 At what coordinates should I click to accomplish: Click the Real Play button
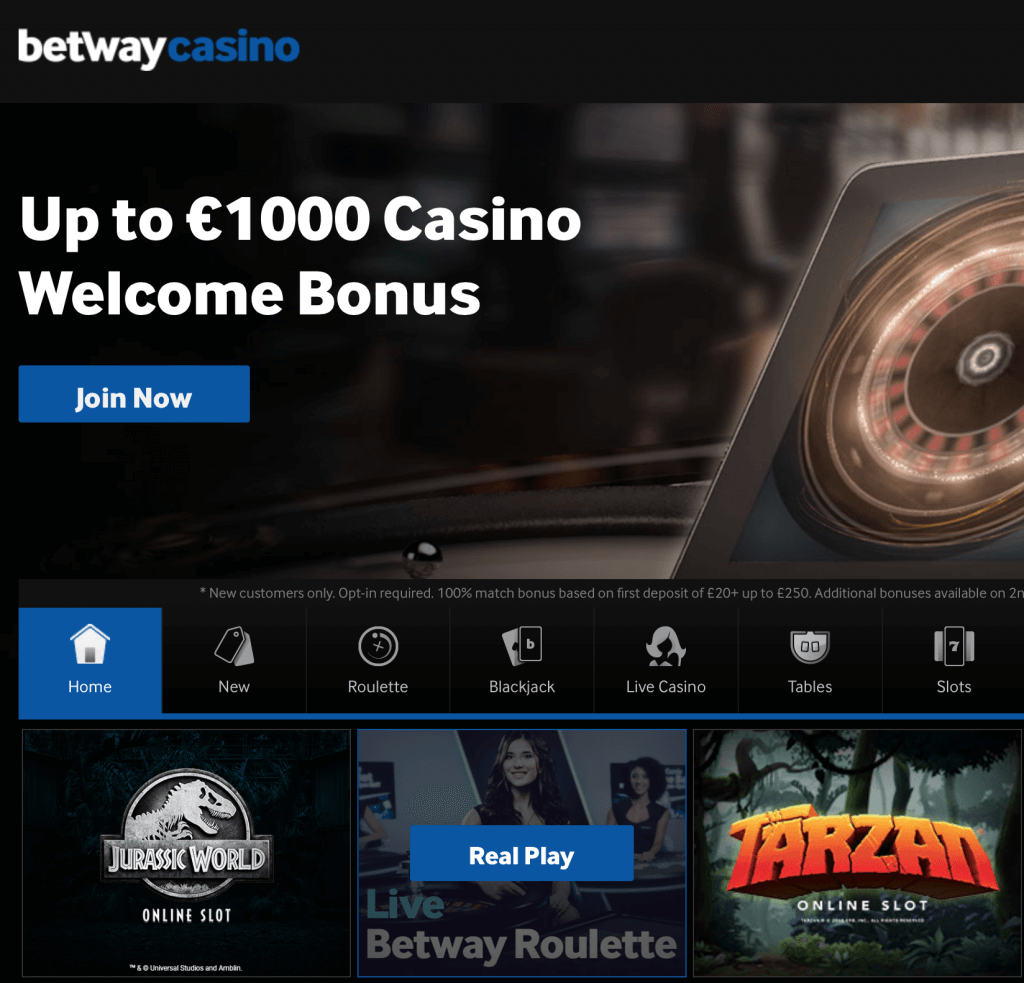tap(522, 853)
